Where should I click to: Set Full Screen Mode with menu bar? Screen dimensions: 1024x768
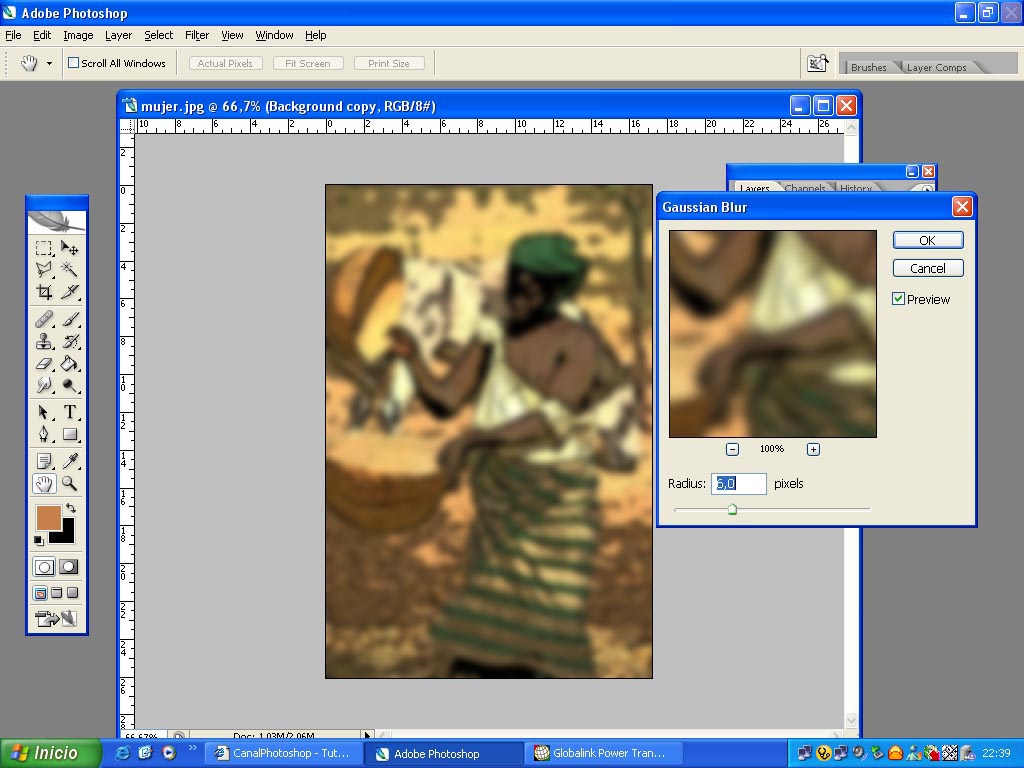pos(57,593)
